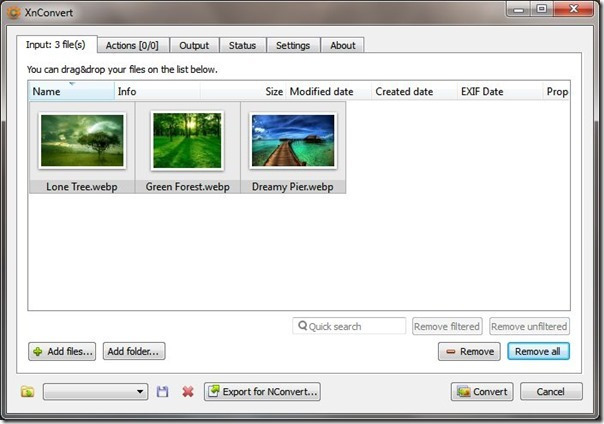Click Remove unfiltered button
Screen dimensions: 604x424
529,326
